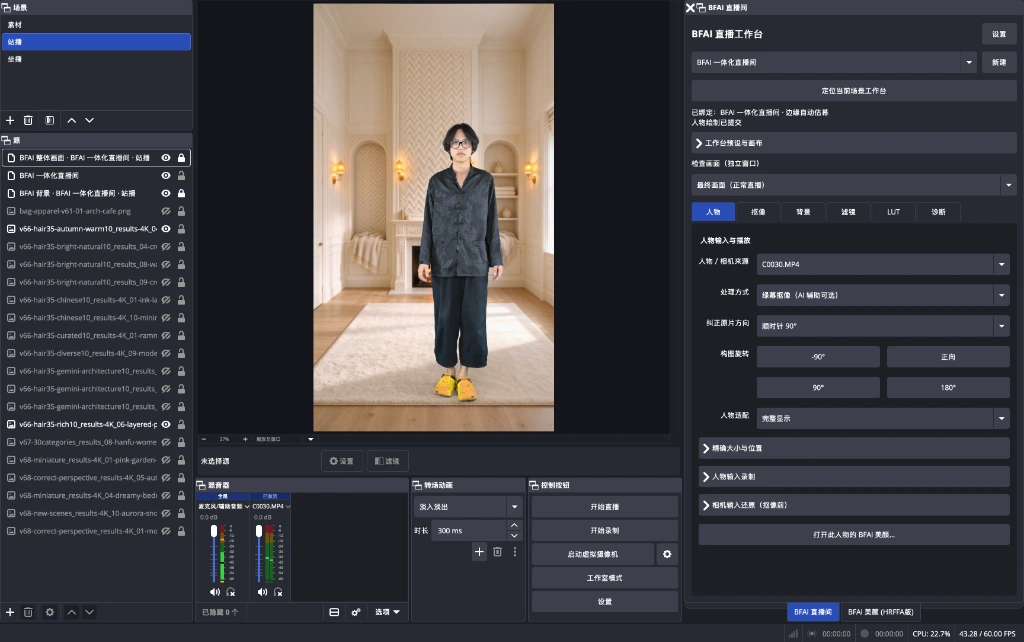Click the add scene plus icon
Viewport: 1024px width, 642px height.
pyautogui.click(x=10, y=120)
